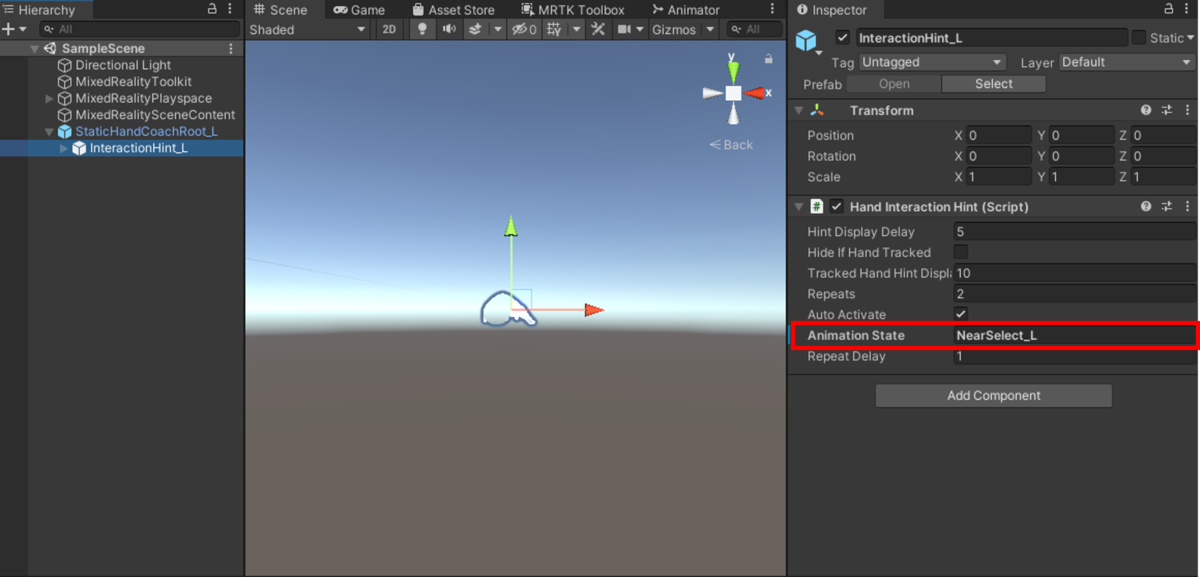Open the Asset Store tab
This screenshot has width=1200, height=577.
(452, 9)
